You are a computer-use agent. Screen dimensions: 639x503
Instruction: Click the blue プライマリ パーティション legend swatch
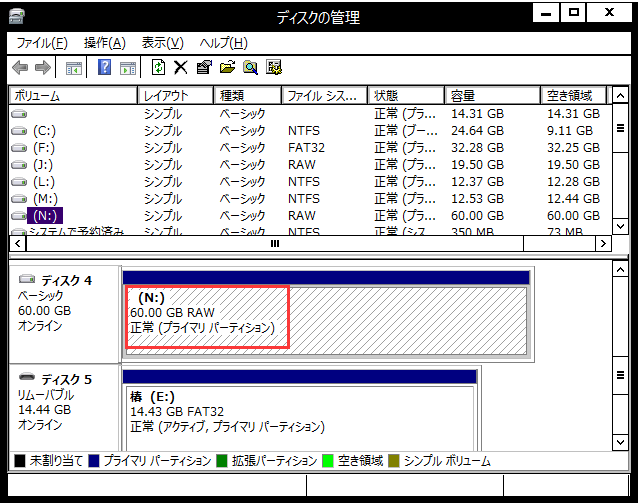point(94,461)
